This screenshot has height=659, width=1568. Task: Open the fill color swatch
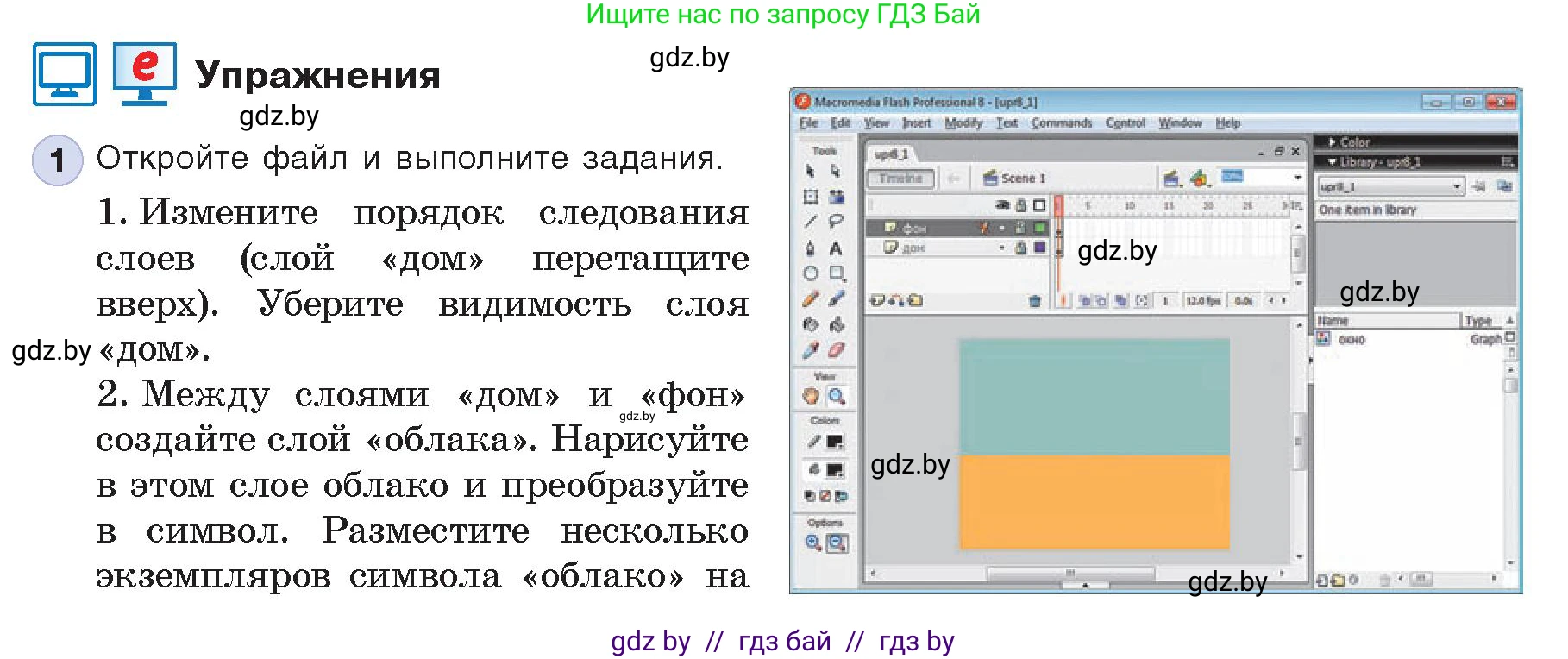tap(834, 470)
